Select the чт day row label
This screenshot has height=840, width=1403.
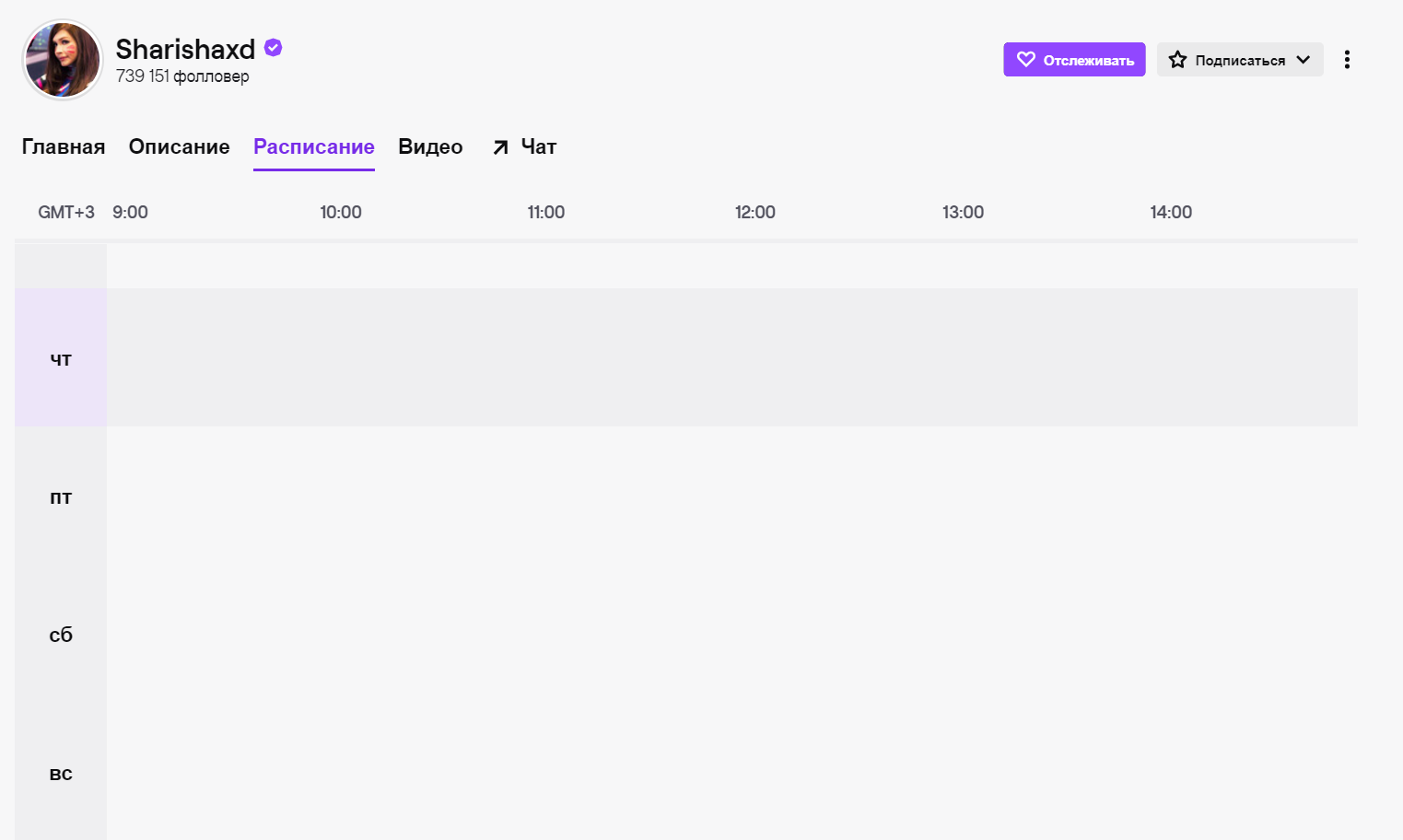(61, 358)
